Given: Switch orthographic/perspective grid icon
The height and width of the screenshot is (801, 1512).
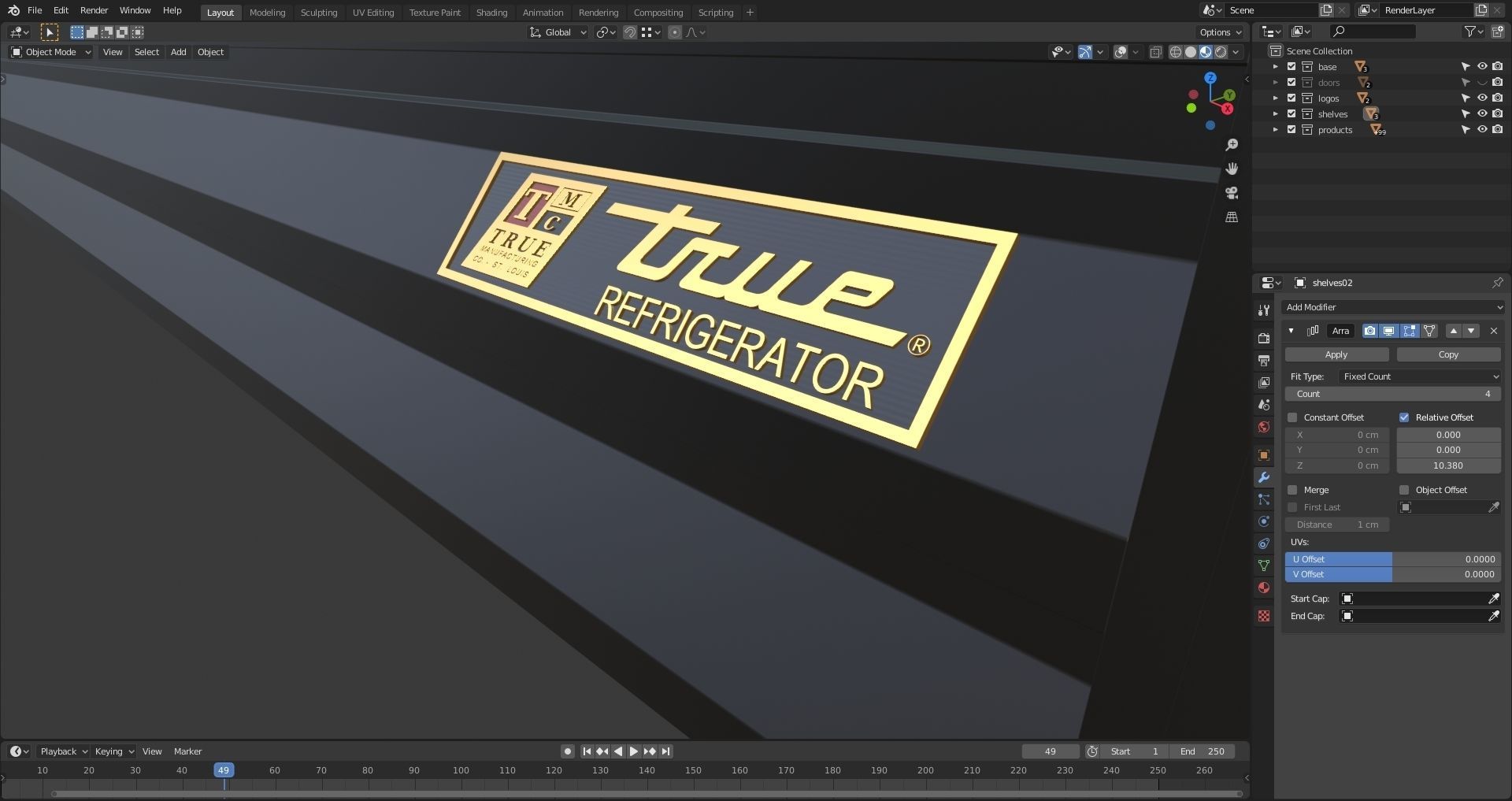Looking at the screenshot, I should 1232,217.
